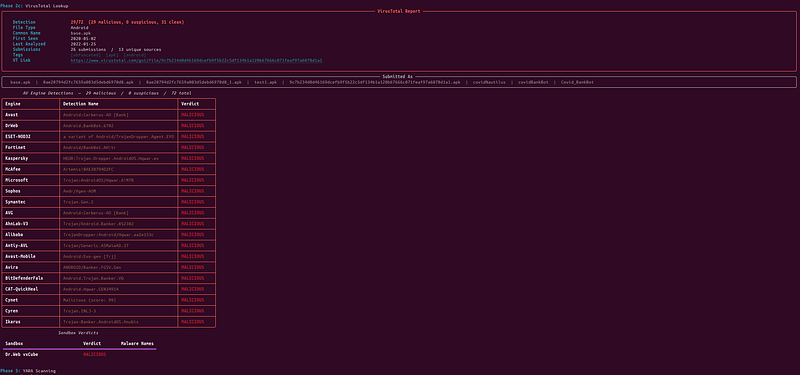Click the 'Antiy-AVL' engine cell
The image size is (800, 375).
pos(31,245)
